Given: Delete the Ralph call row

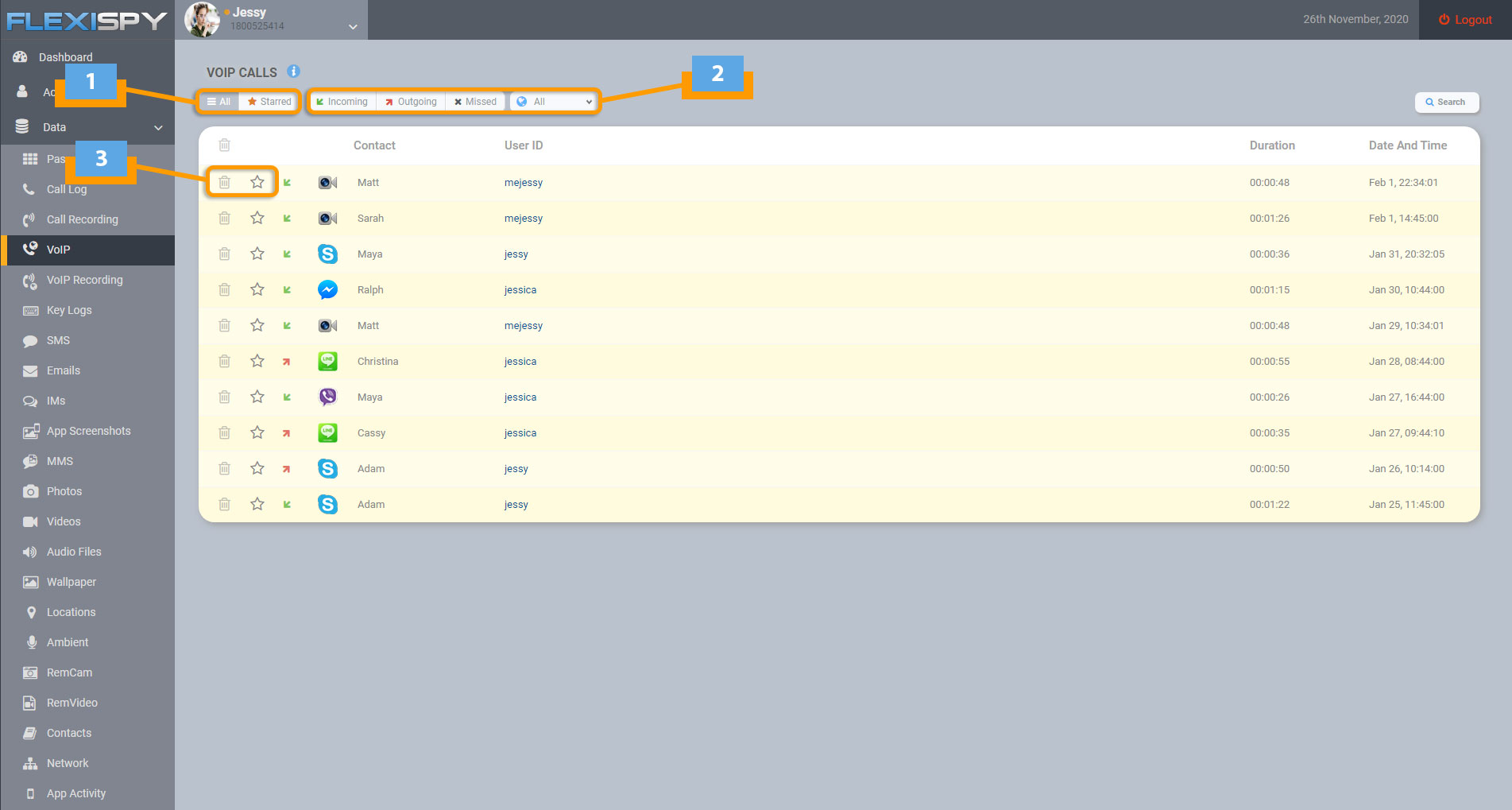Looking at the screenshot, I should click(225, 290).
